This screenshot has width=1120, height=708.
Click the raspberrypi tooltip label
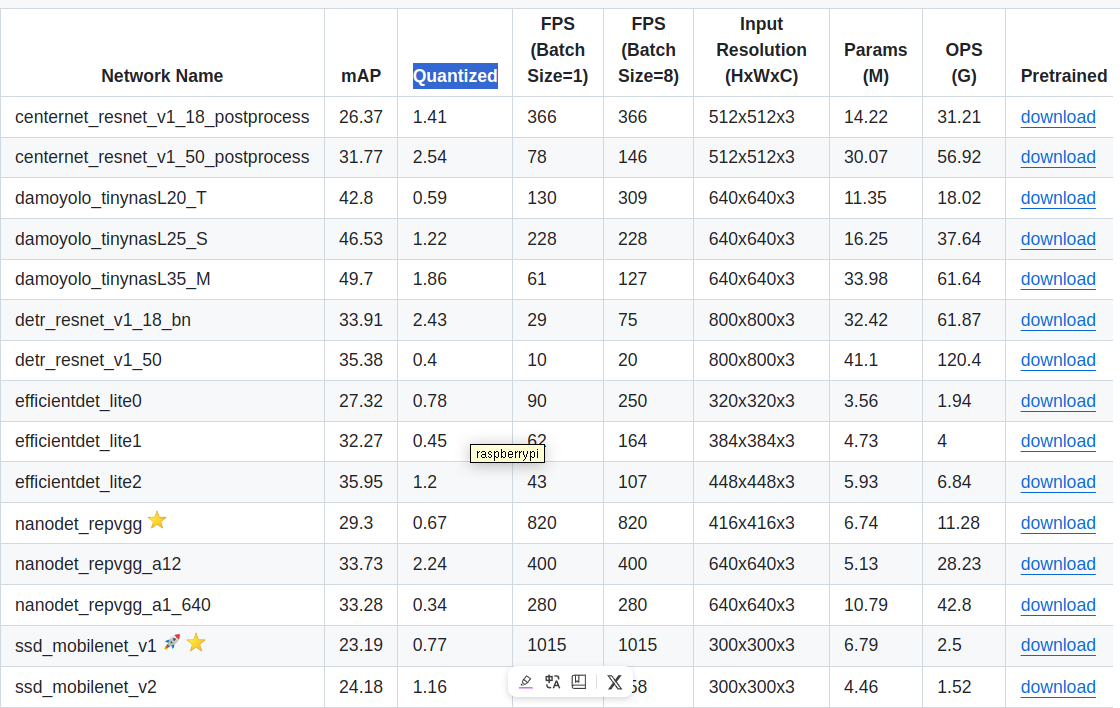coord(507,454)
